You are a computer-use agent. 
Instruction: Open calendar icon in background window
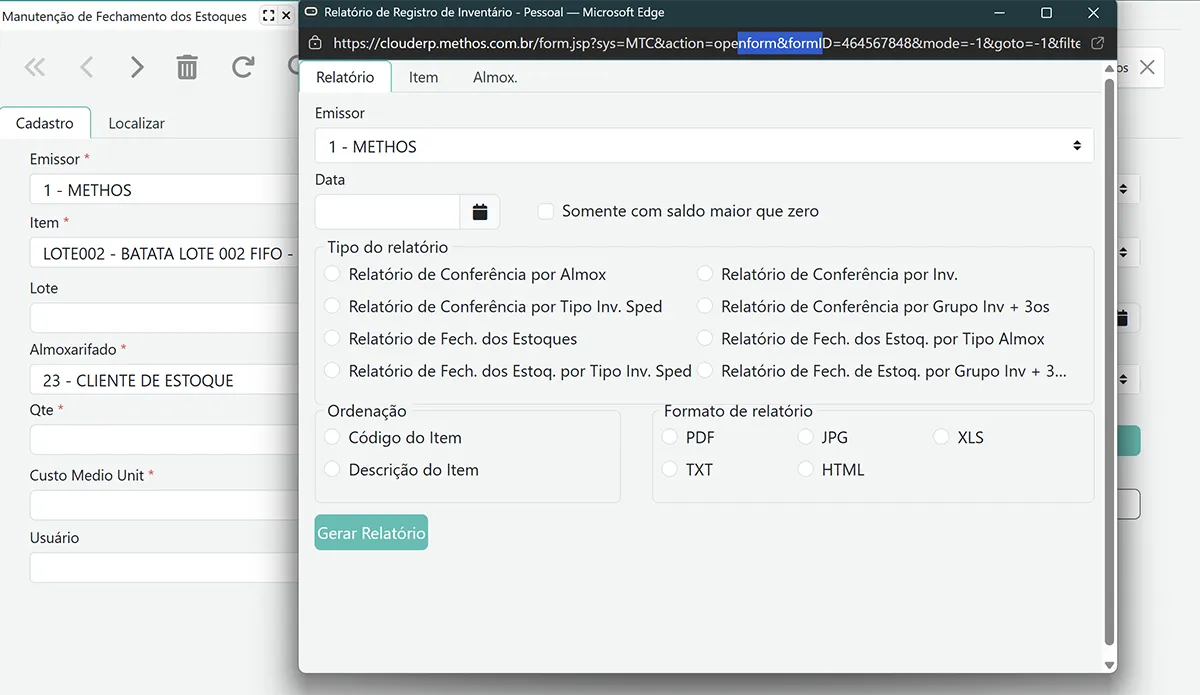pyautogui.click(x=1123, y=318)
